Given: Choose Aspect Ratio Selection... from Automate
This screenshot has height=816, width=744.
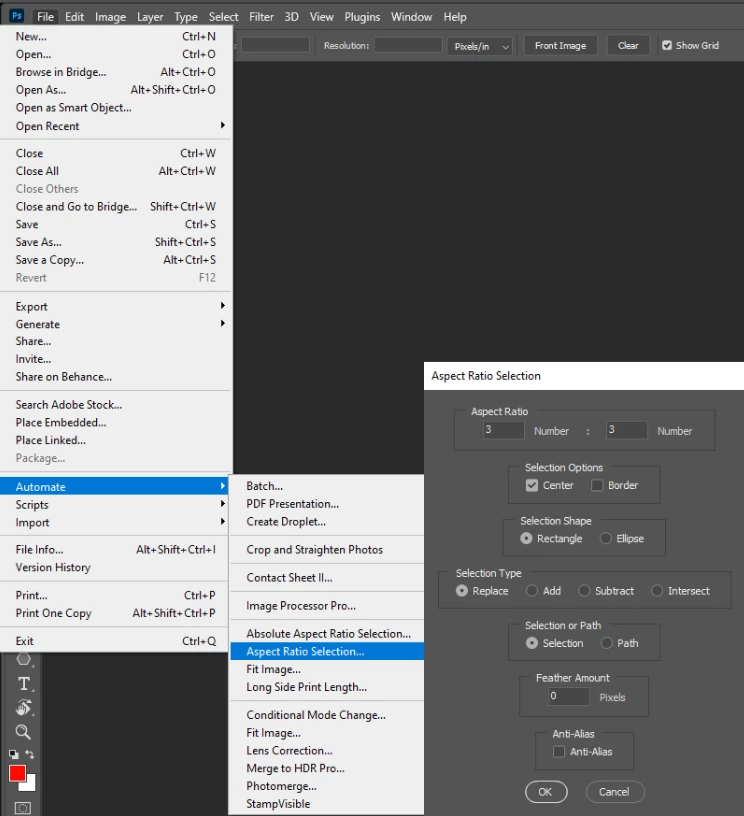Looking at the screenshot, I should click(x=327, y=652).
